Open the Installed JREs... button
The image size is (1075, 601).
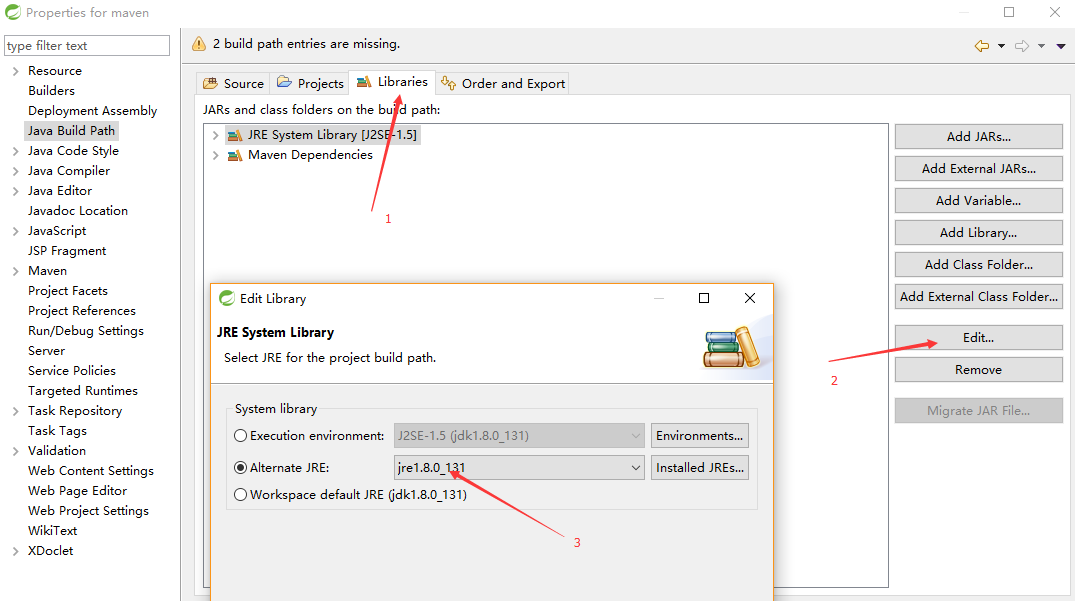pyautogui.click(x=699, y=468)
